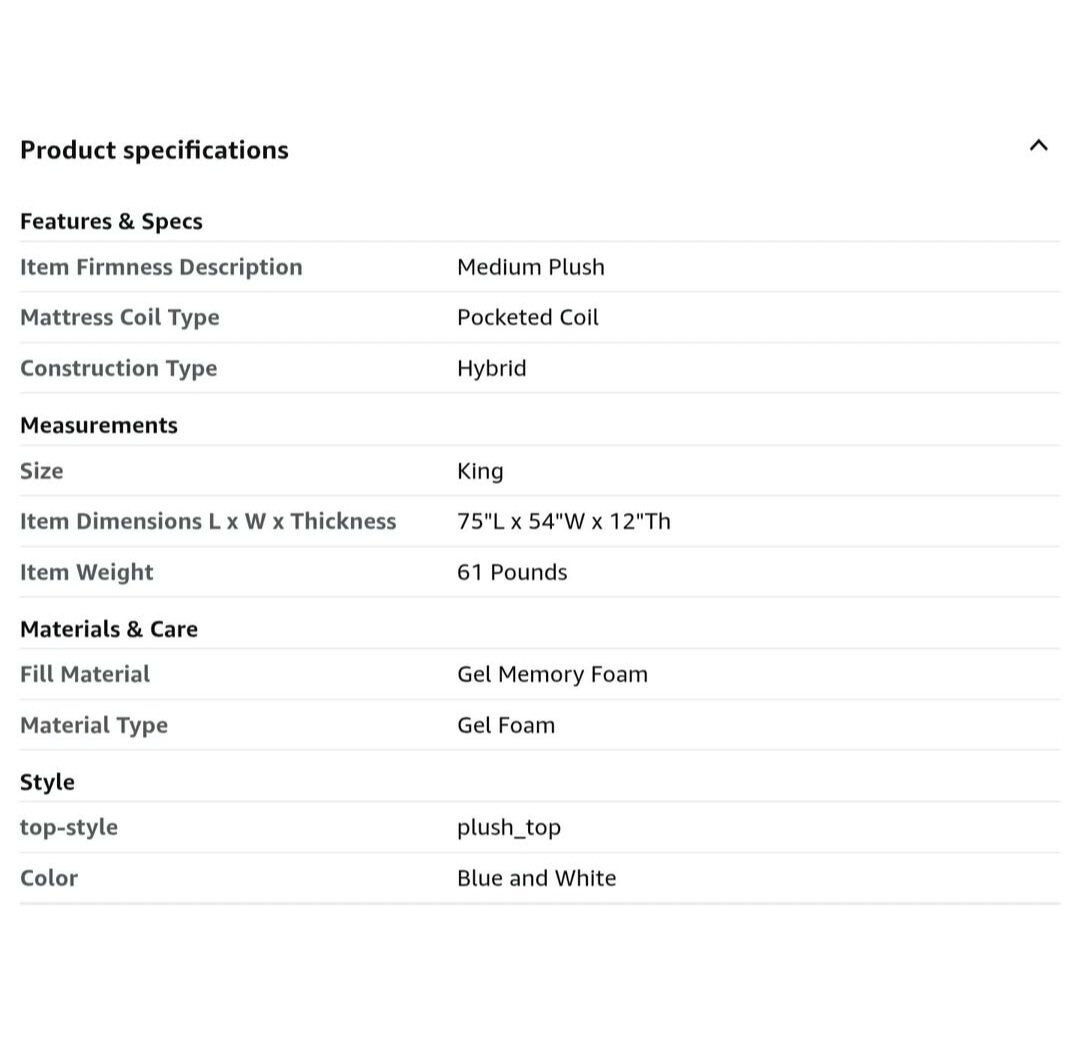Select the Construction Type label
Image resolution: width=1080 pixels, height=1041 pixels.
[x=118, y=368]
